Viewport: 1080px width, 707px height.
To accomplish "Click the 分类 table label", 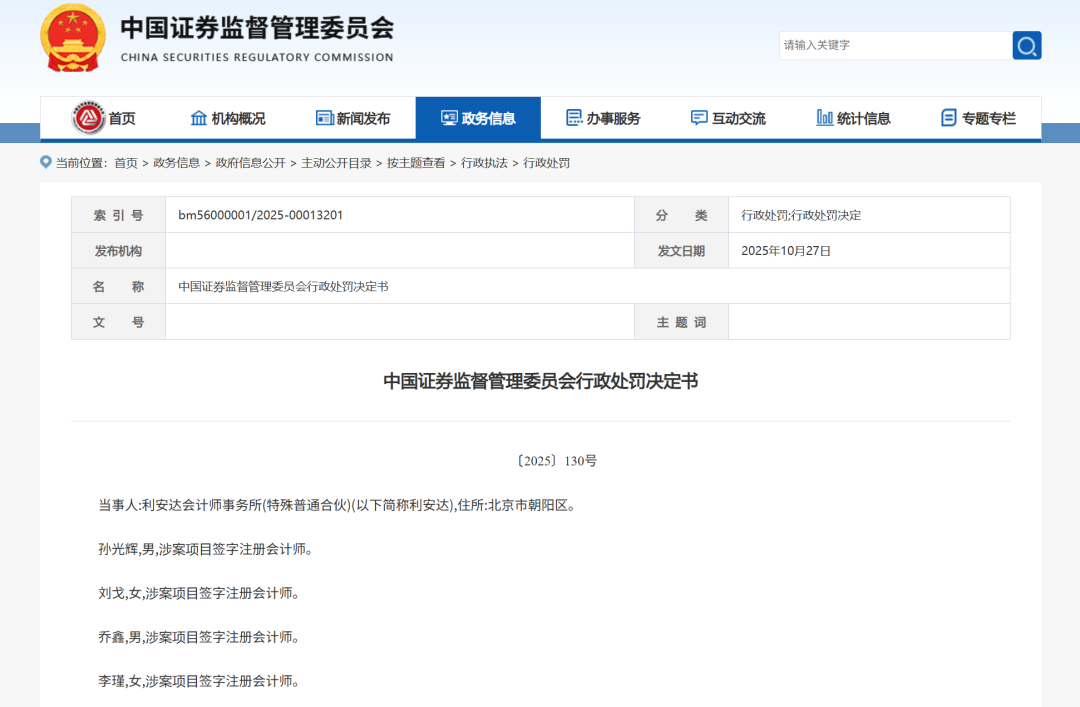I will (x=681, y=215).
